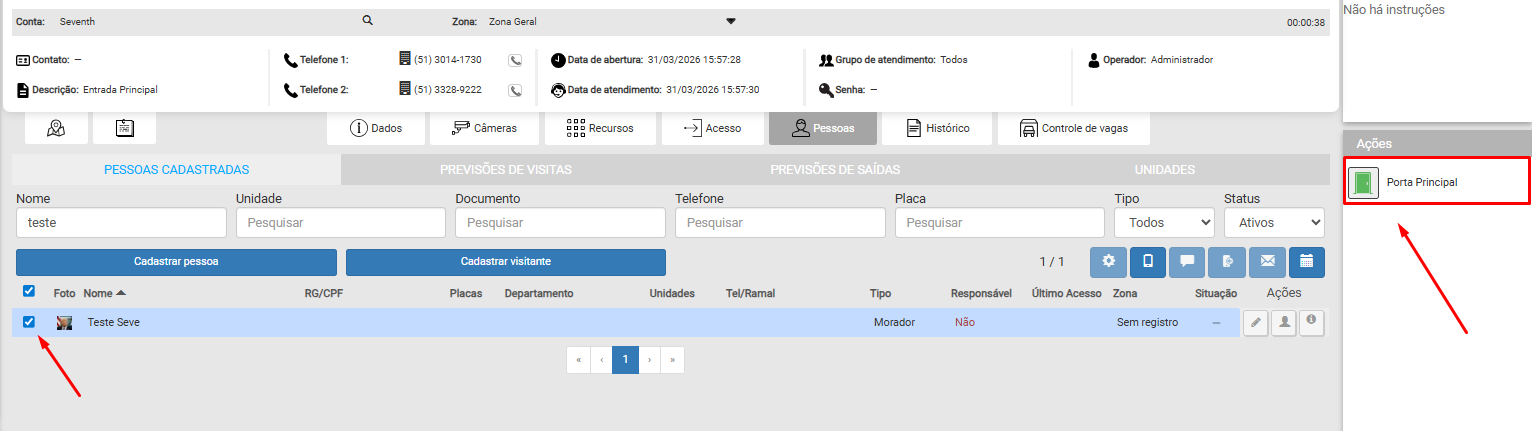Click the Cadastrar pessoa button
1532x431 pixels.
point(176,262)
